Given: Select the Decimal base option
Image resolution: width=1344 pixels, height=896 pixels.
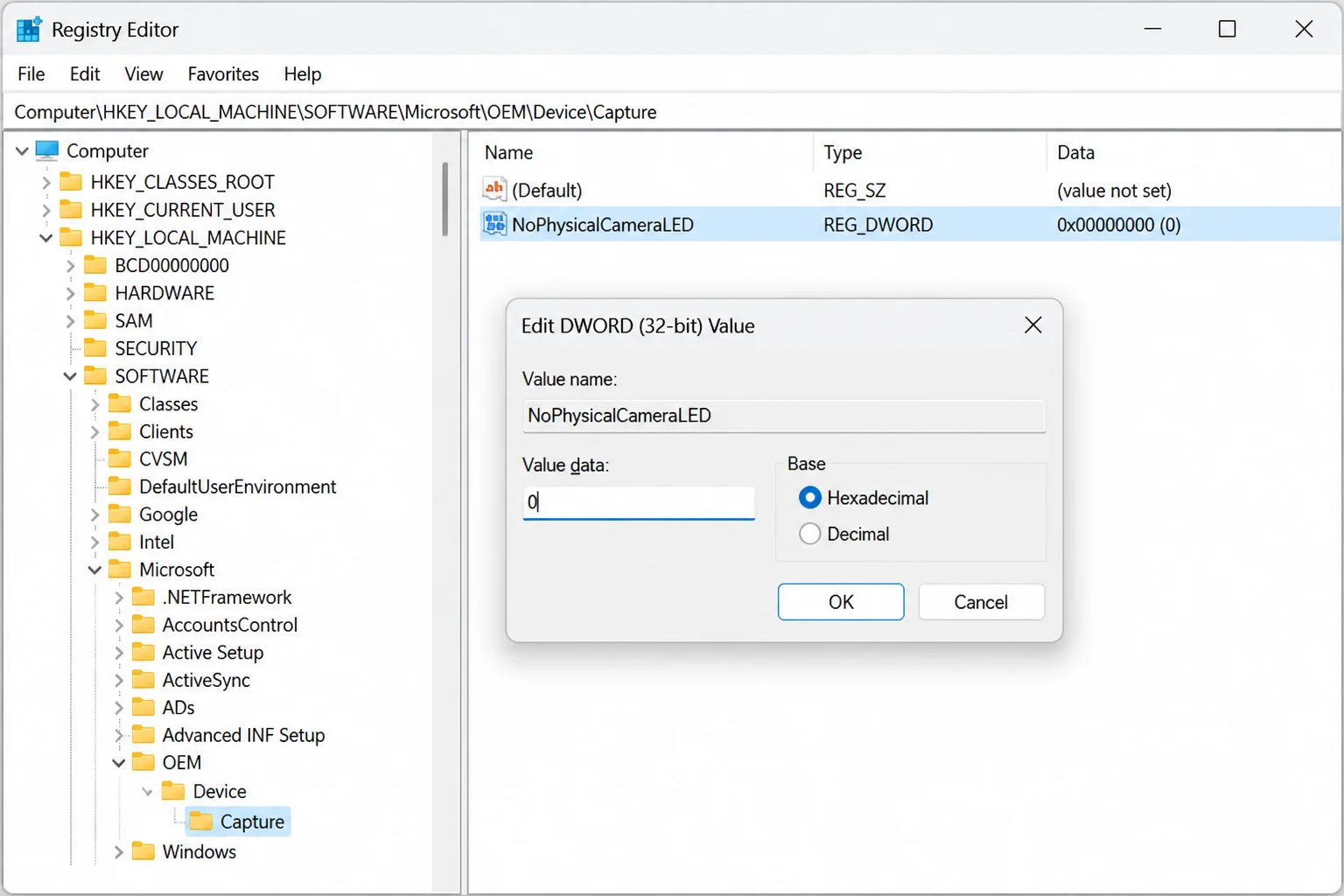Looking at the screenshot, I should [x=810, y=534].
